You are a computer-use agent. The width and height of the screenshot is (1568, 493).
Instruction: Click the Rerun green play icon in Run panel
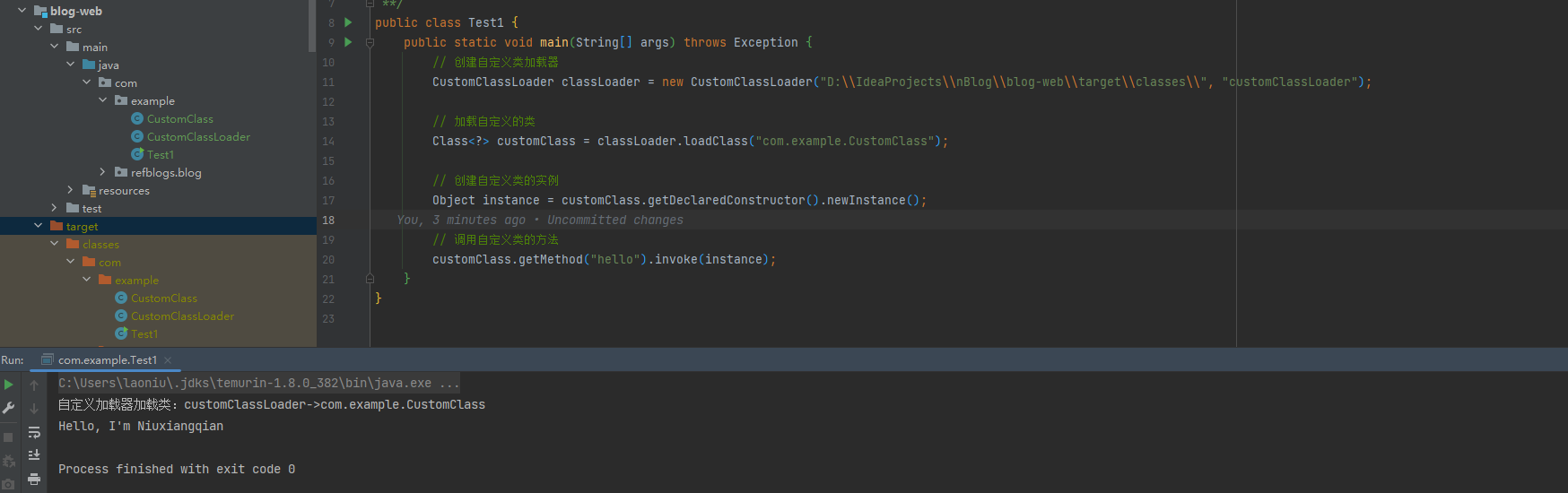point(9,385)
